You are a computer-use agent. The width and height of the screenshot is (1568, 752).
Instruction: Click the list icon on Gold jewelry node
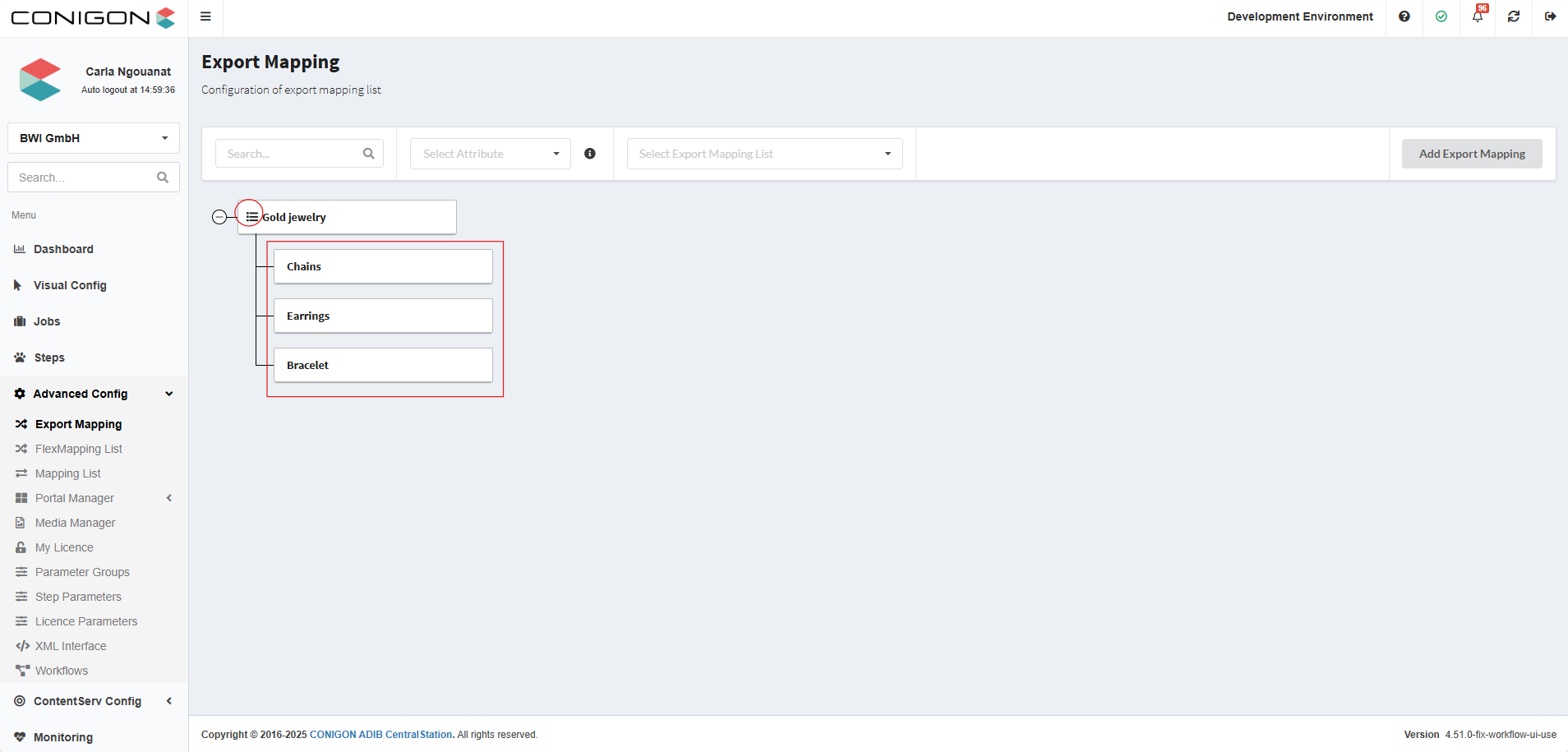click(251, 217)
